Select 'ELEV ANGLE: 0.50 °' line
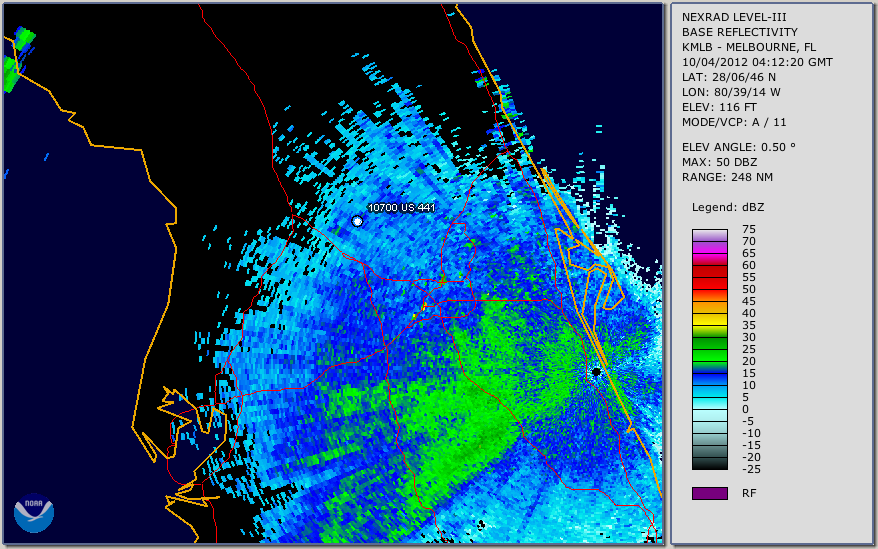Image resolution: width=878 pixels, height=549 pixels. (x=739, y=147)
